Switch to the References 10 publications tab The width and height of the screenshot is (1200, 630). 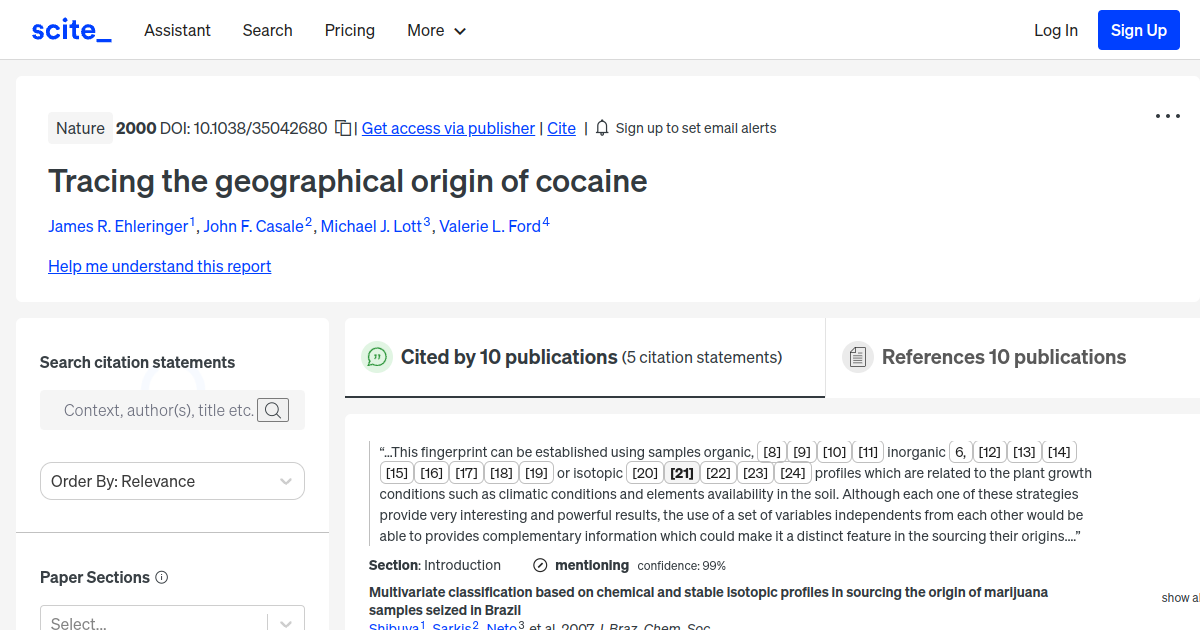[x=1003, y=357]
